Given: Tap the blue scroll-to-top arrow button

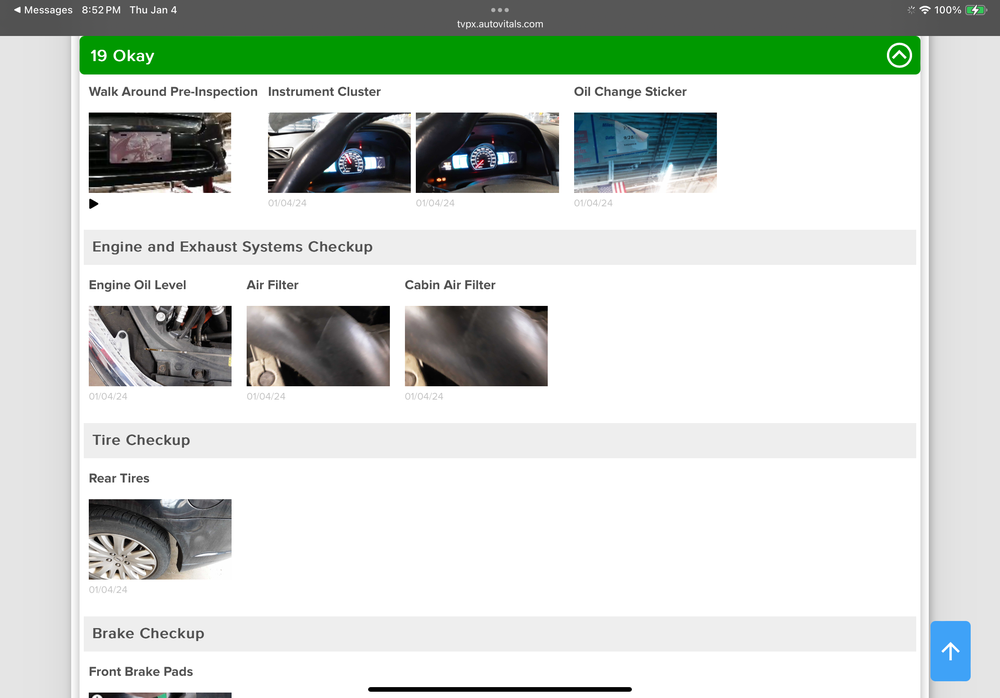Looking at the screenshot, I should pyautogui.click(x=950, y=651).
